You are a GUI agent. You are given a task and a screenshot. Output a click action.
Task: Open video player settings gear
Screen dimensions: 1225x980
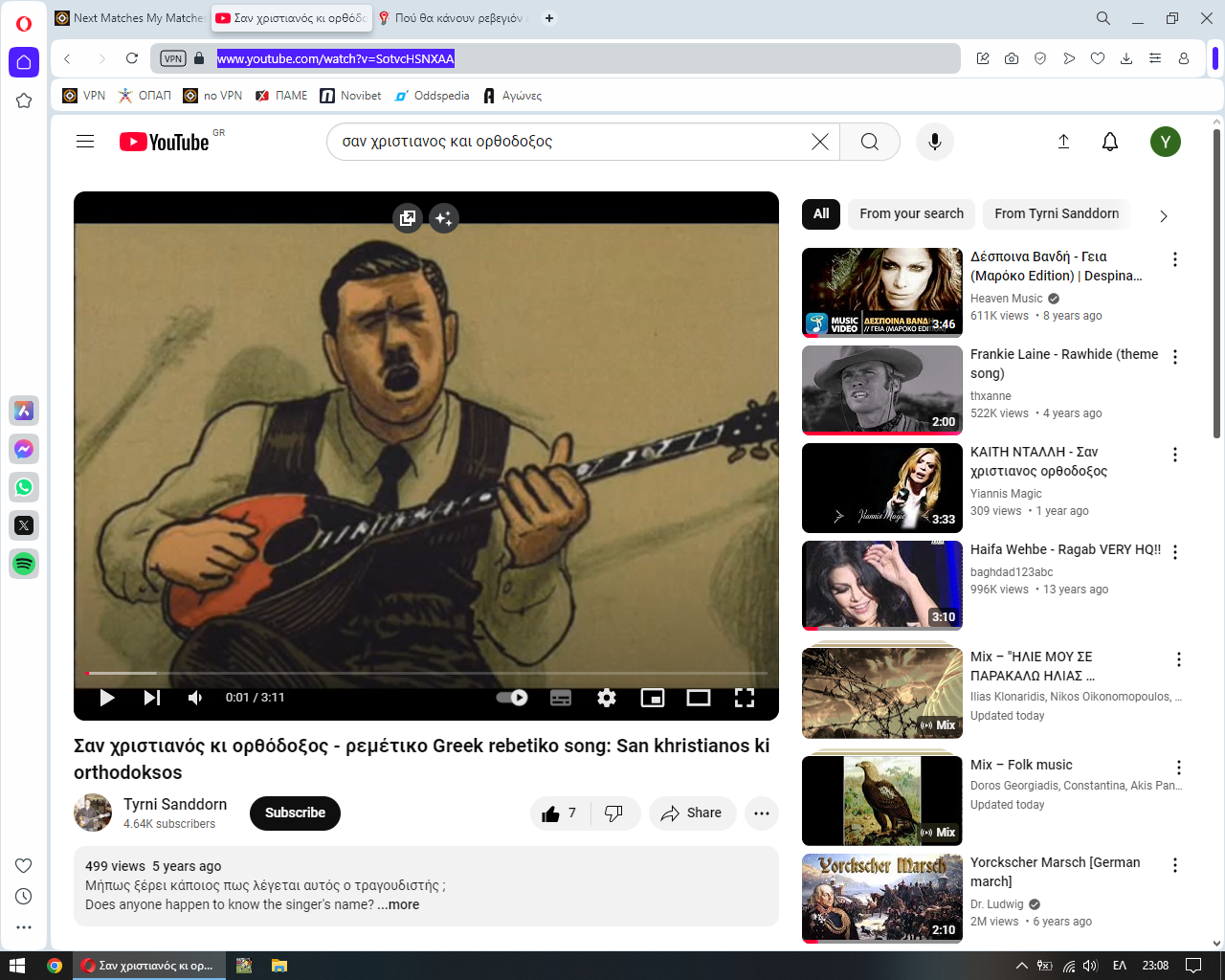606,698
